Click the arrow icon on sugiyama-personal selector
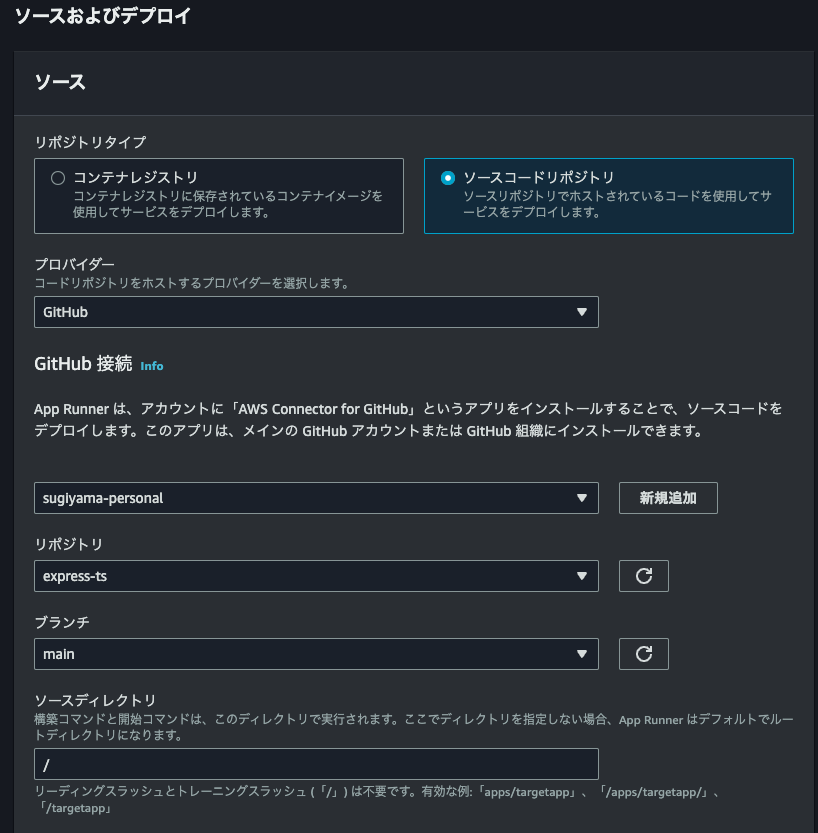The image size is (818, 833). [x=582, y=498]
